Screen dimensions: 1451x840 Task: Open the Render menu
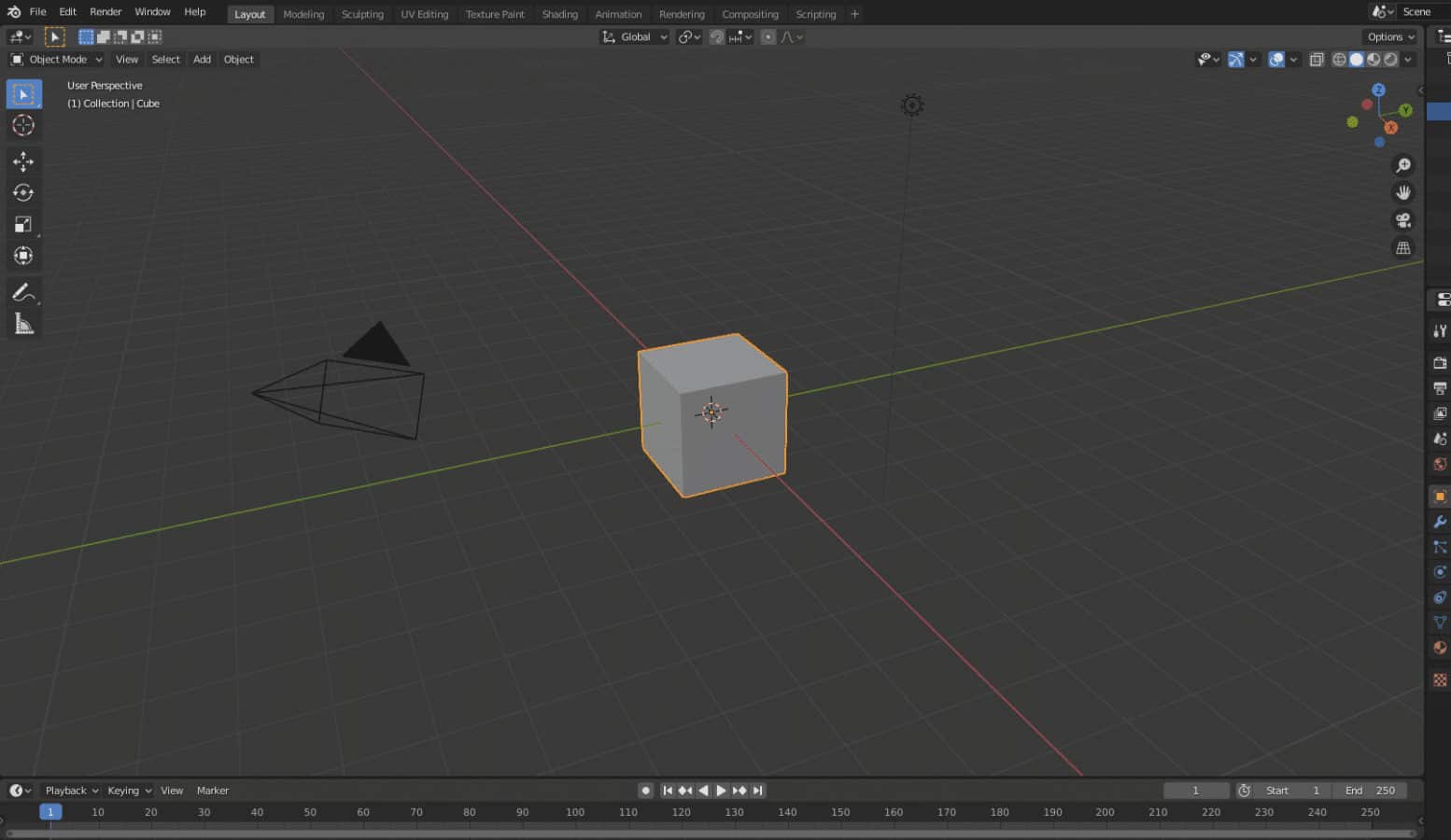(x=106, y=11)
